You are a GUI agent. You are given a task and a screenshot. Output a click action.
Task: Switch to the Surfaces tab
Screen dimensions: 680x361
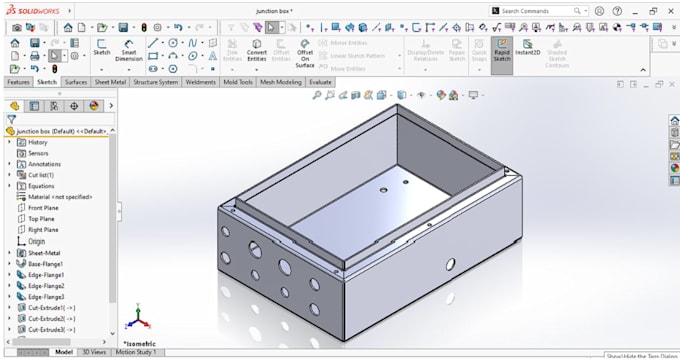point(76,82)
